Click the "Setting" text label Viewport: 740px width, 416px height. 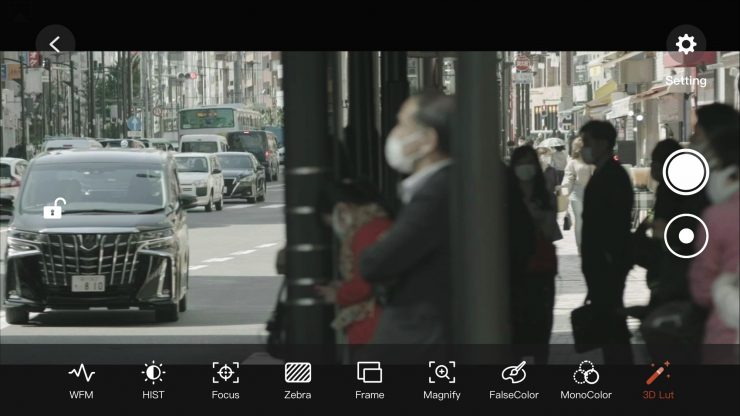tap(686, 81)
